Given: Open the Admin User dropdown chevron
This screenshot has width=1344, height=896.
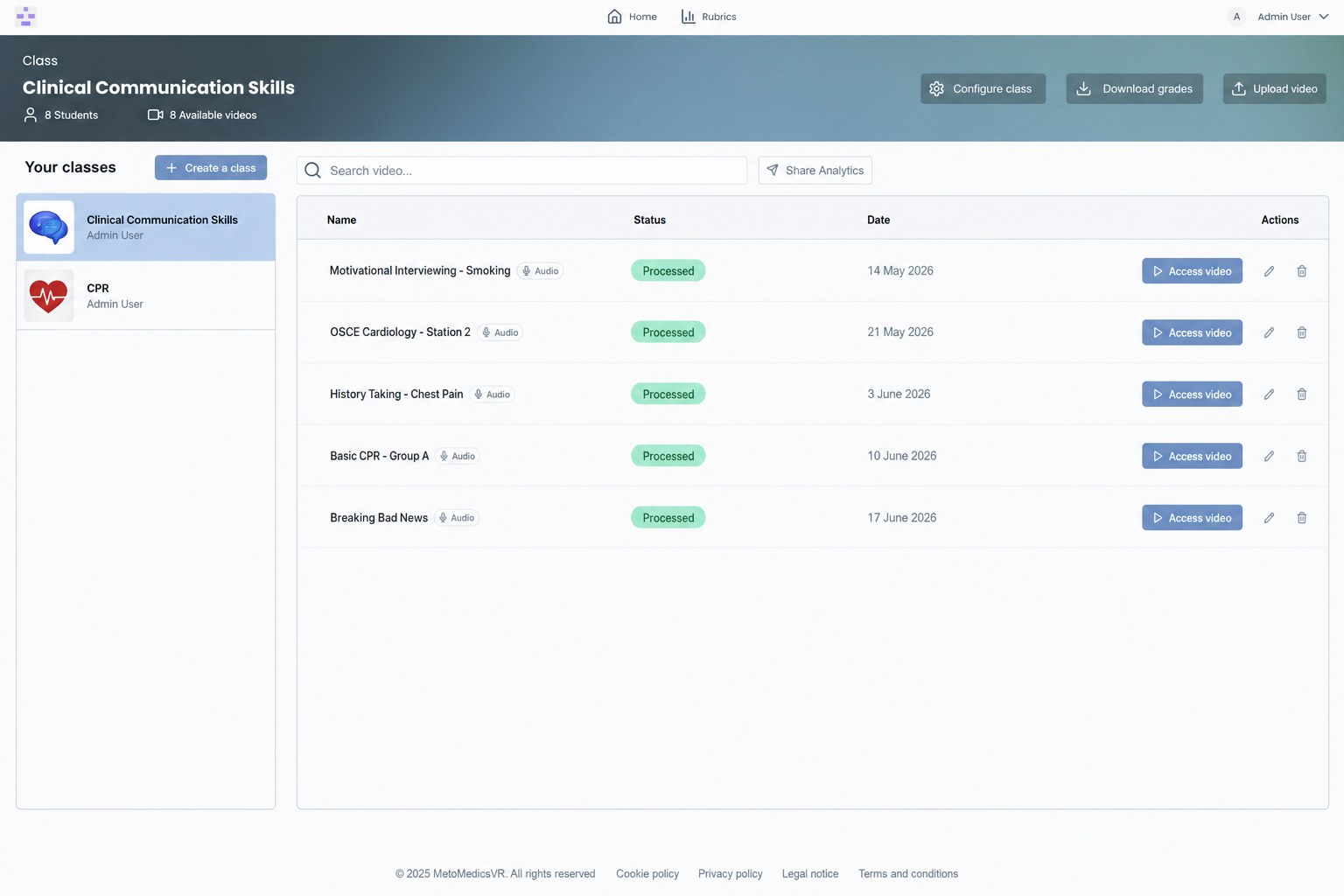Looking at the screenshot, I should pos(1324,17).
